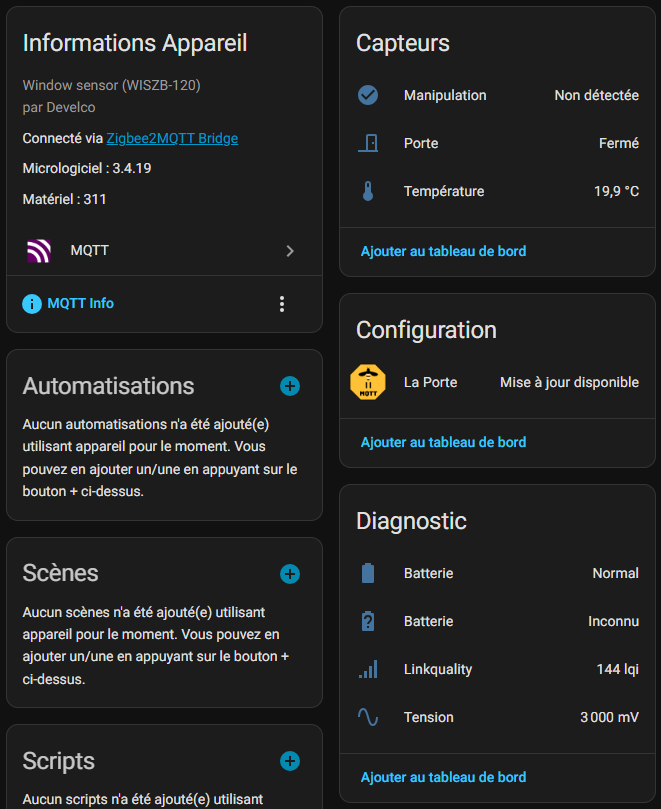This screenshot has width=661, height=809.
Task: Click the Batterie Normal battery icon
Action: (x=368, y=573)
